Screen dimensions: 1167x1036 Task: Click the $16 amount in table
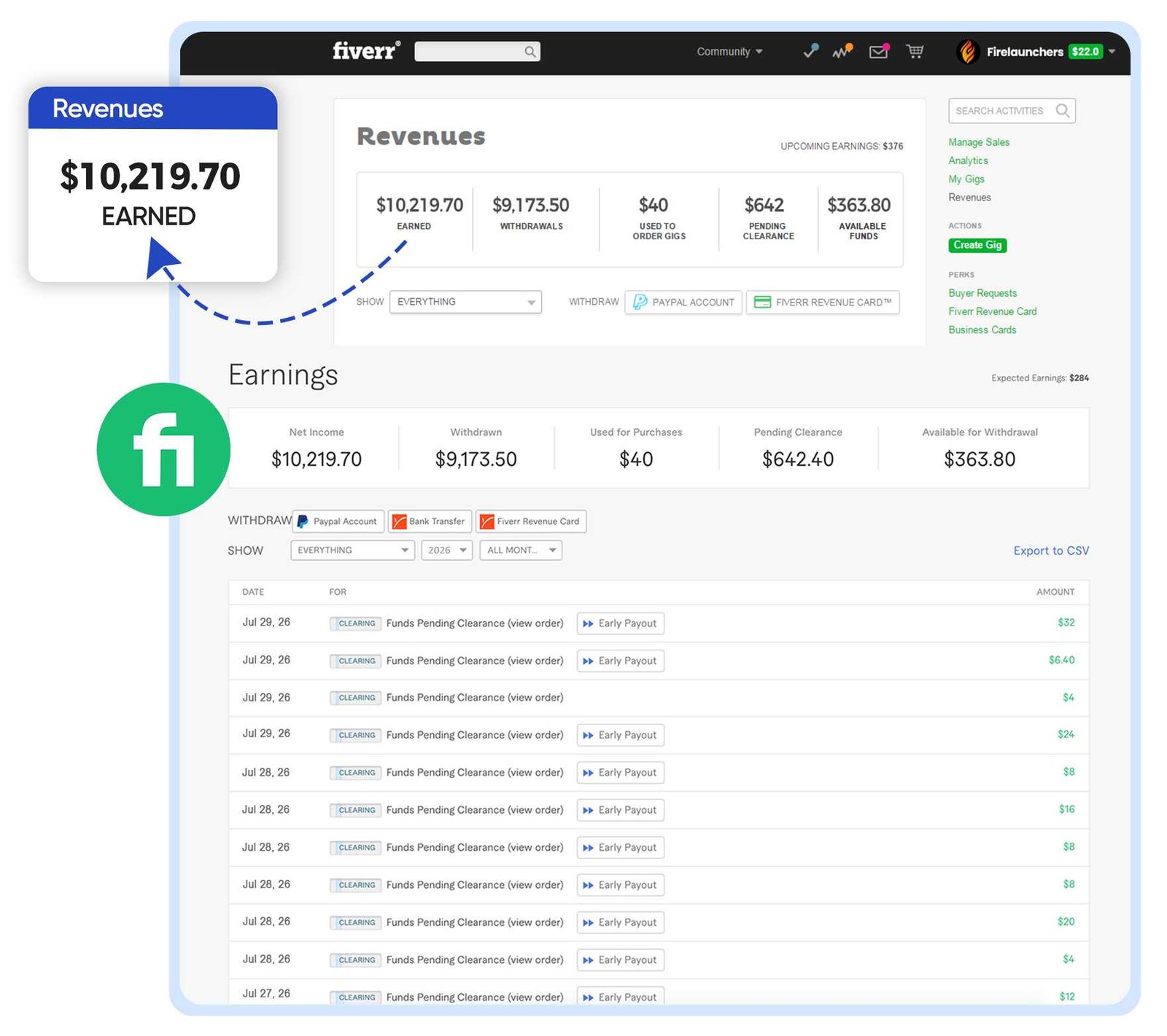pyautogui.click(x=1067, y=809)
